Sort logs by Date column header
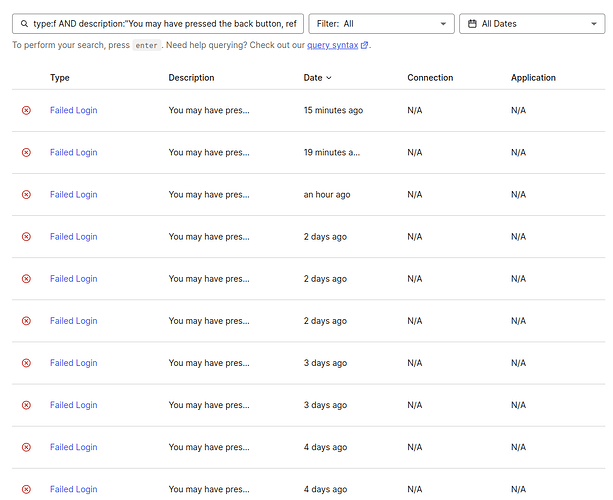Screen dimensions: 613x500 coord(313,78)
